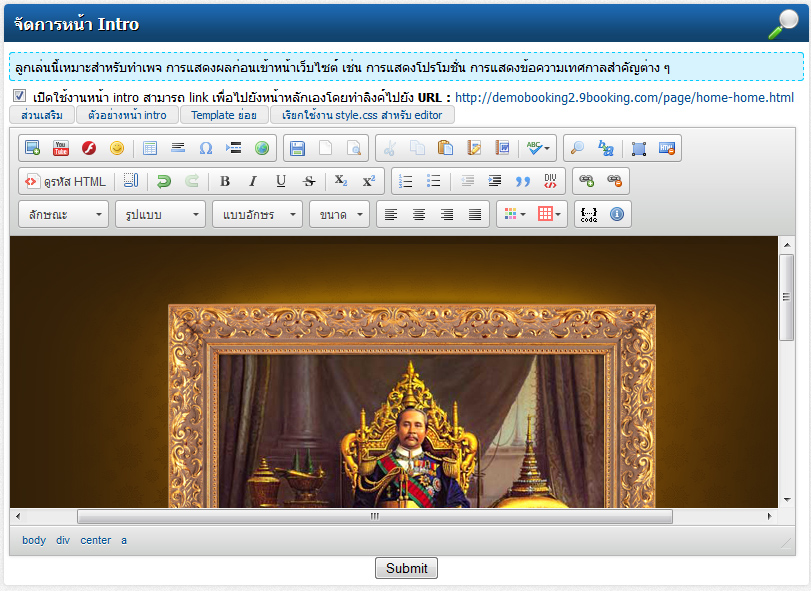Screen dimensions: 811x591
Task: Click the insert image icon
Action: point(33,148)
